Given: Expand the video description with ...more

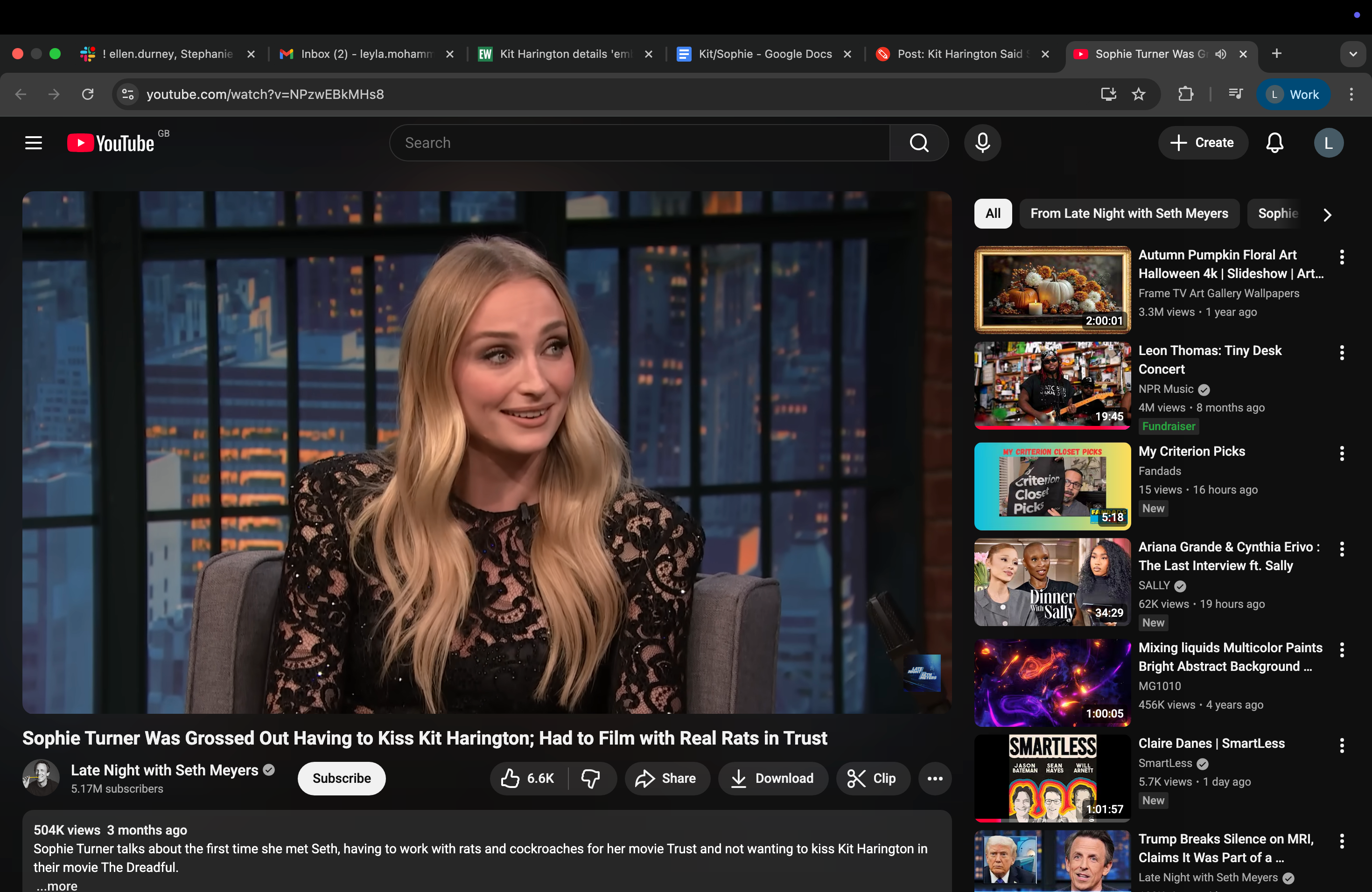Looking at the screenshot, I should (x=56, y=885).
